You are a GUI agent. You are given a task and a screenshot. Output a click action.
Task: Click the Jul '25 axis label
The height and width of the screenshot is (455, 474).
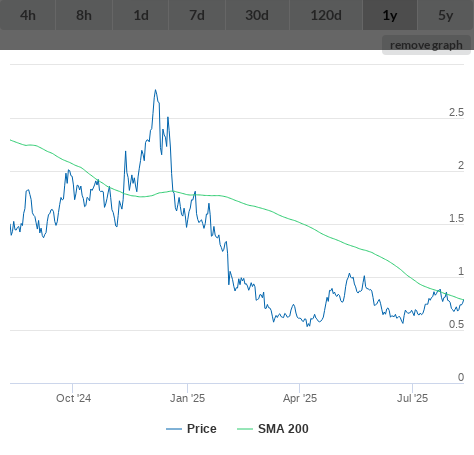click(x=412, y=398)
